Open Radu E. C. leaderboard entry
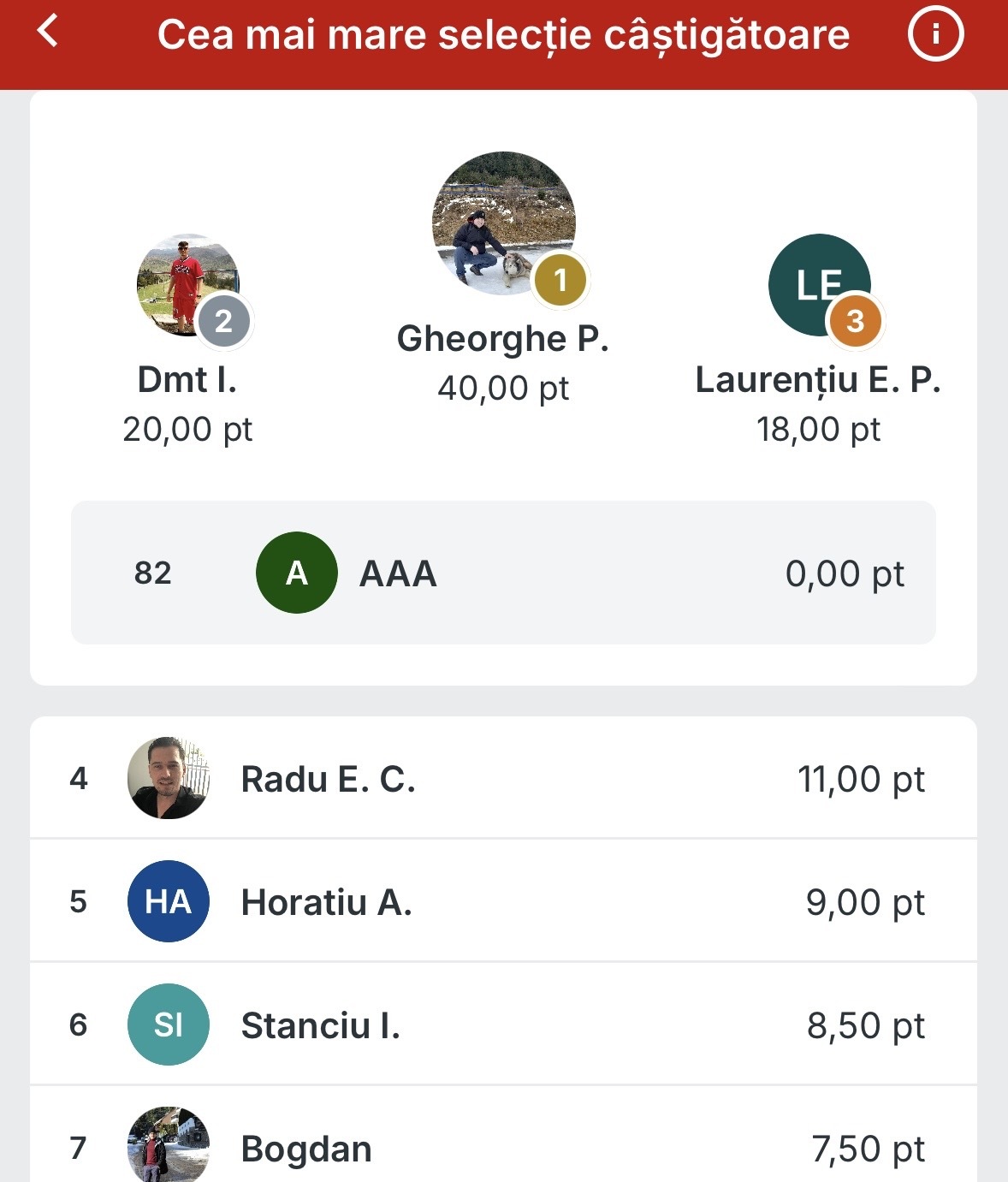This screenshot has height=1182, width=1008. coord(503,778)
